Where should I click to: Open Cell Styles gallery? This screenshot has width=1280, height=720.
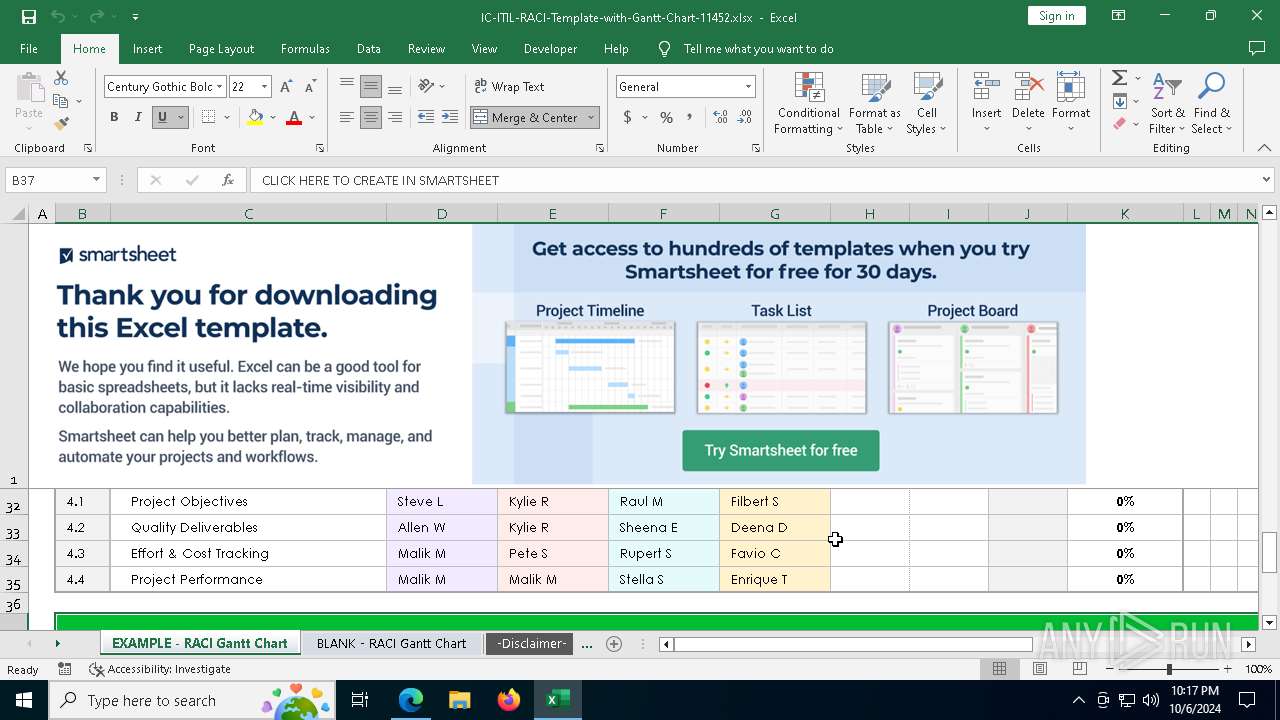[927, 104]
